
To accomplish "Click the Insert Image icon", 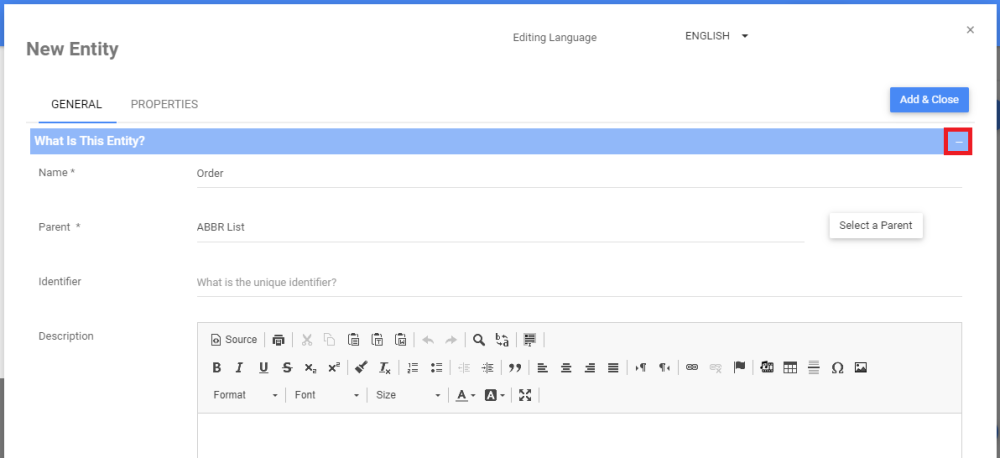I will point(861,368).
